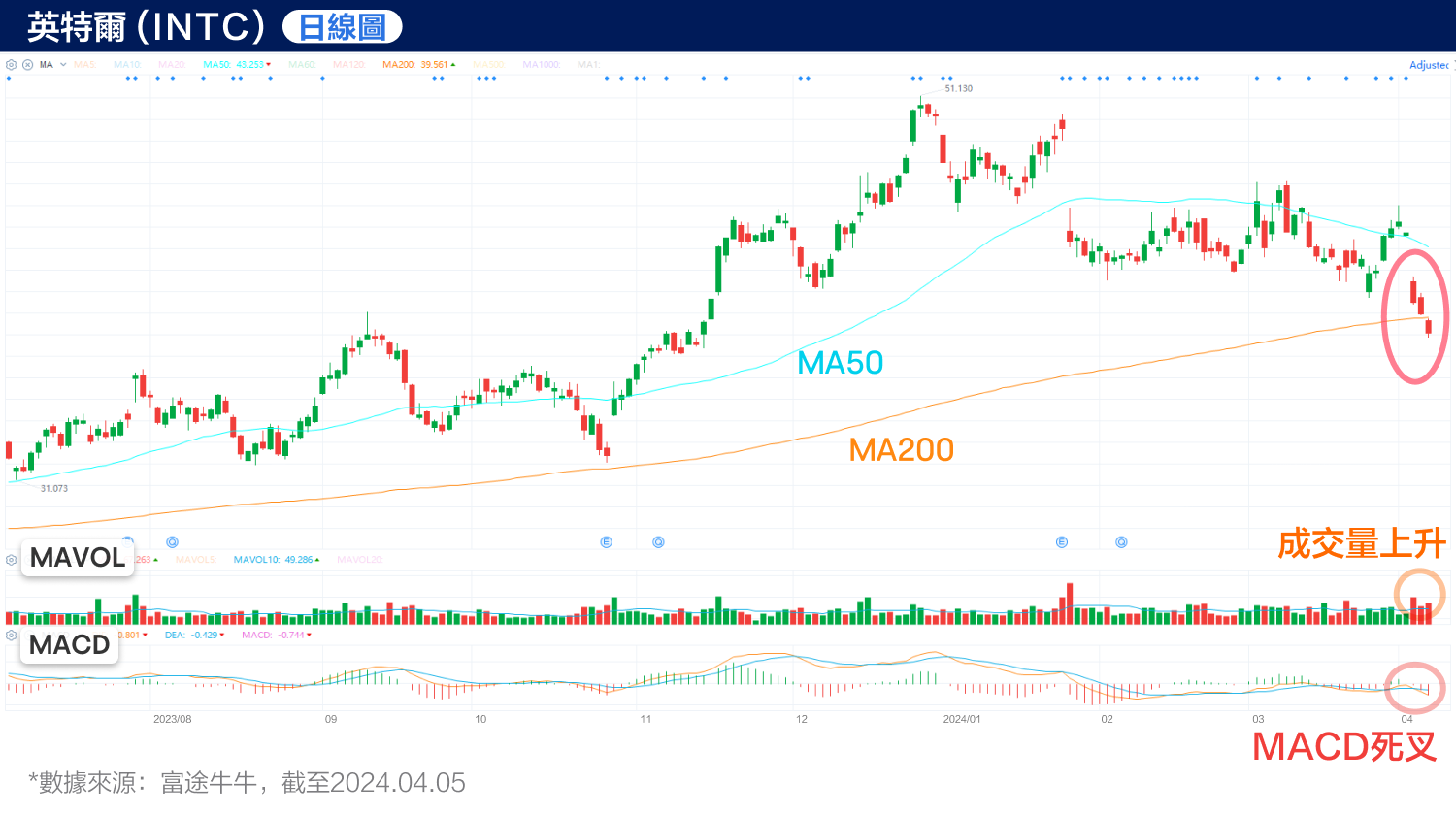Viewport: 1456px width, 815px height.
Task: Click the MA200 value 39.561
Action: 434,64
